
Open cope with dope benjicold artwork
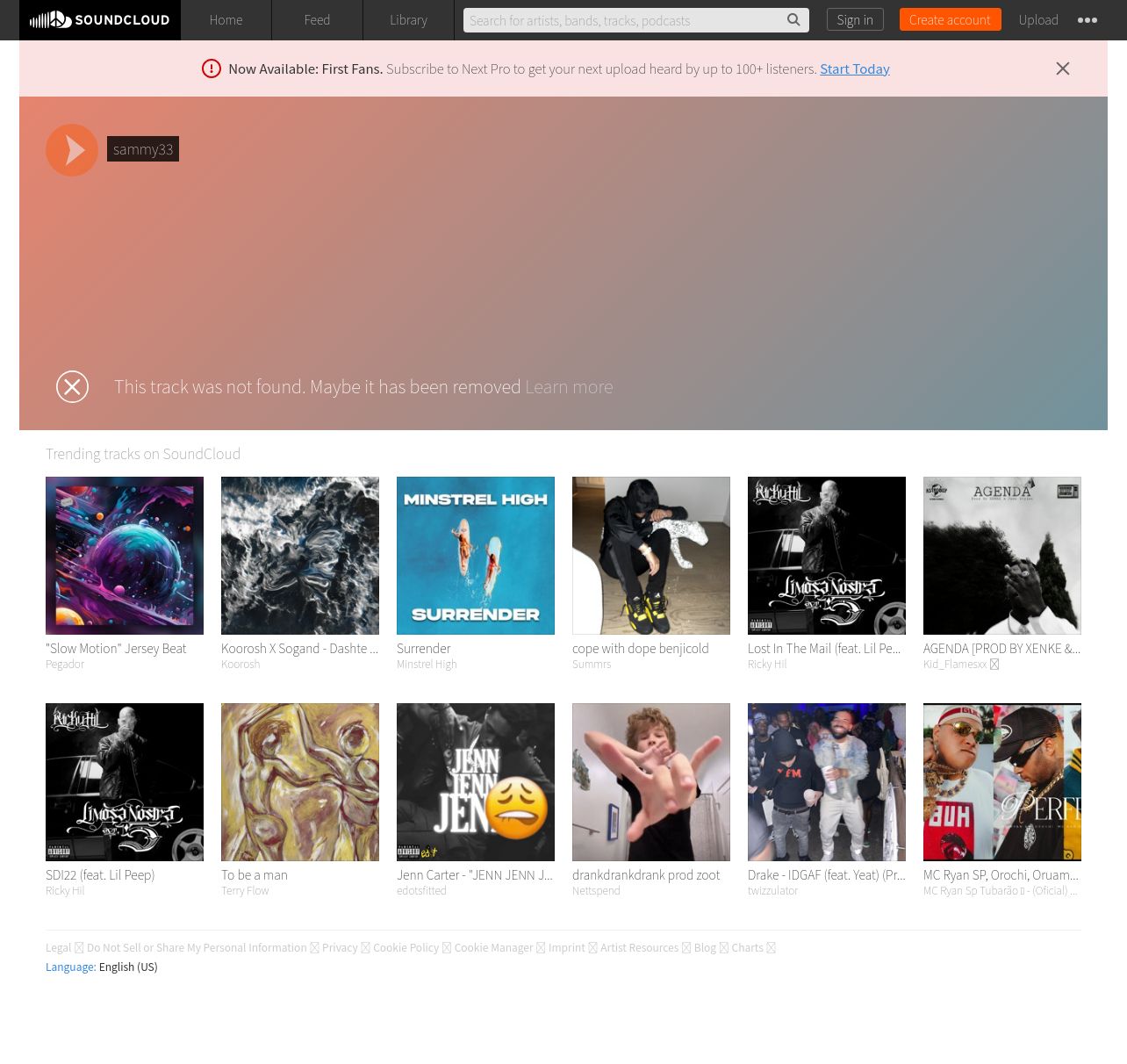651,556
